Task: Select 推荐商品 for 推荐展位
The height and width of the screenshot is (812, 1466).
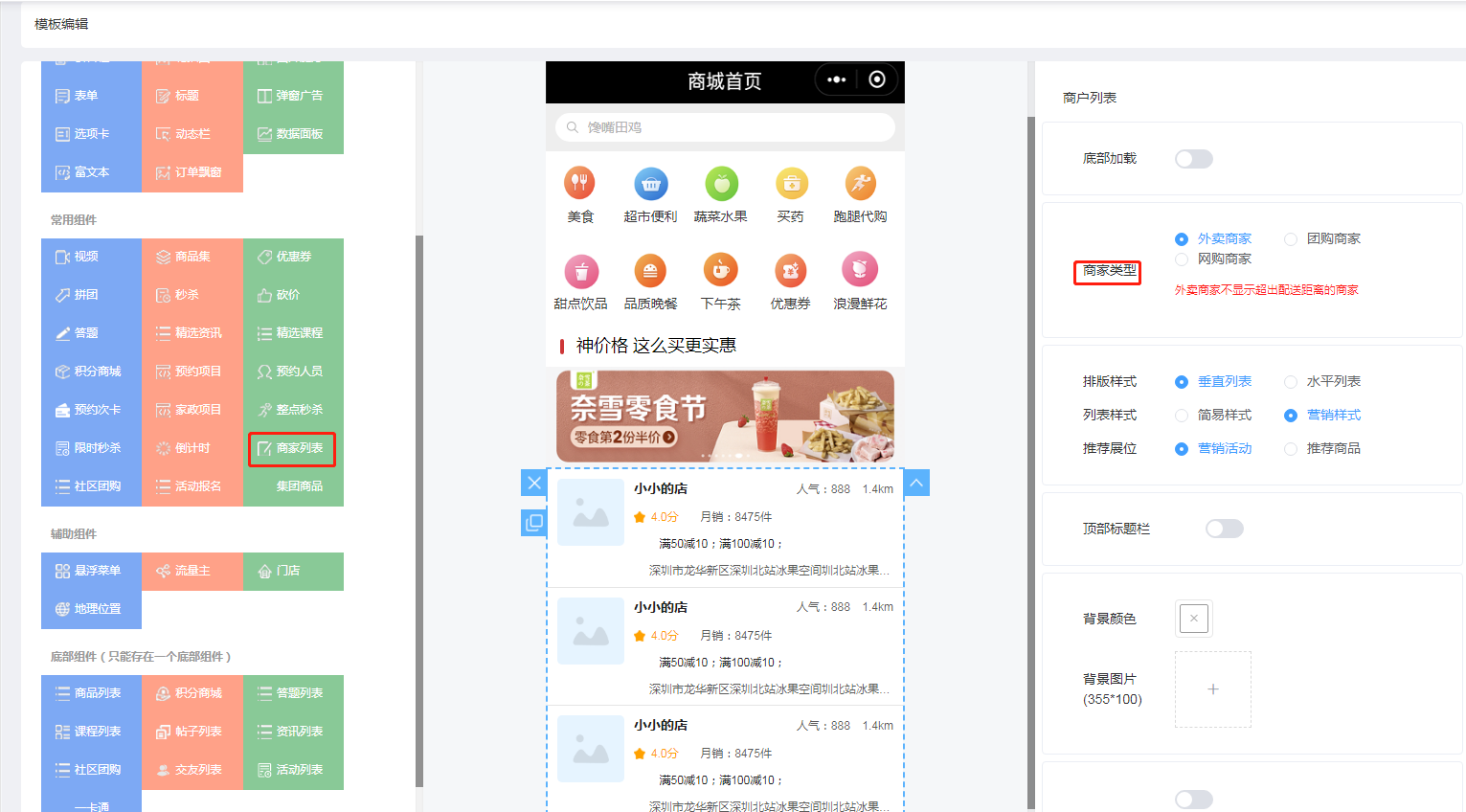Action: (1322, 448)
